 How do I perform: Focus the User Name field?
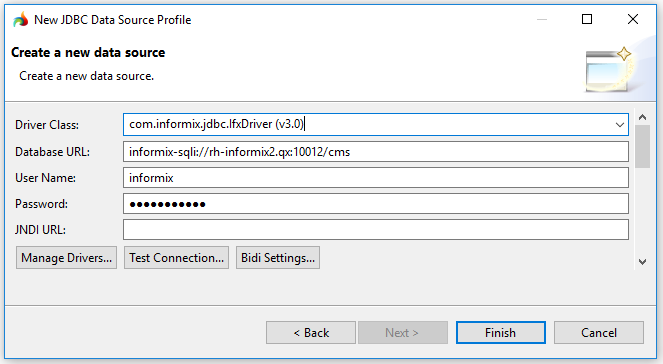point(375,178)
